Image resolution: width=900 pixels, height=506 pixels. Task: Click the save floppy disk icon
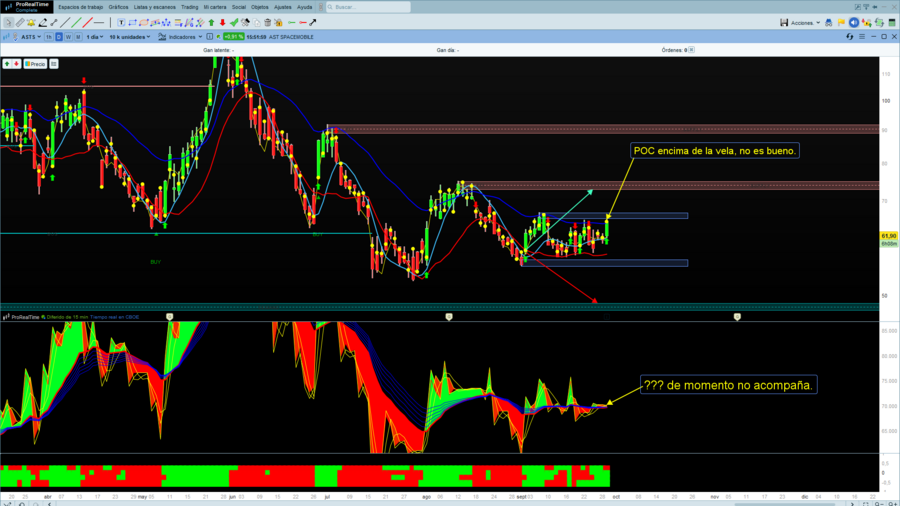[x=784, y=22]
